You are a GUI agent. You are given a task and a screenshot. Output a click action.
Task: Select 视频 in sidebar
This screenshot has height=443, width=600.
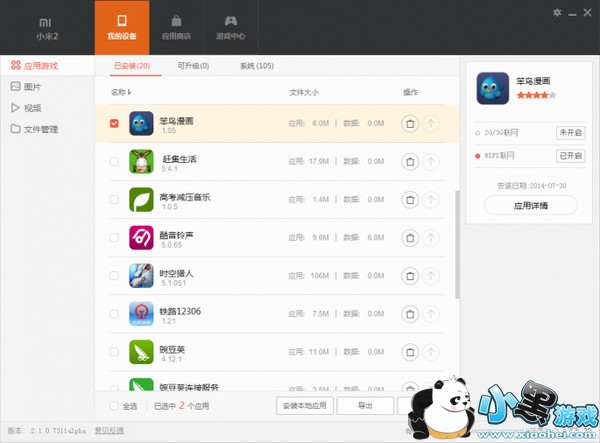coord(26,108)
